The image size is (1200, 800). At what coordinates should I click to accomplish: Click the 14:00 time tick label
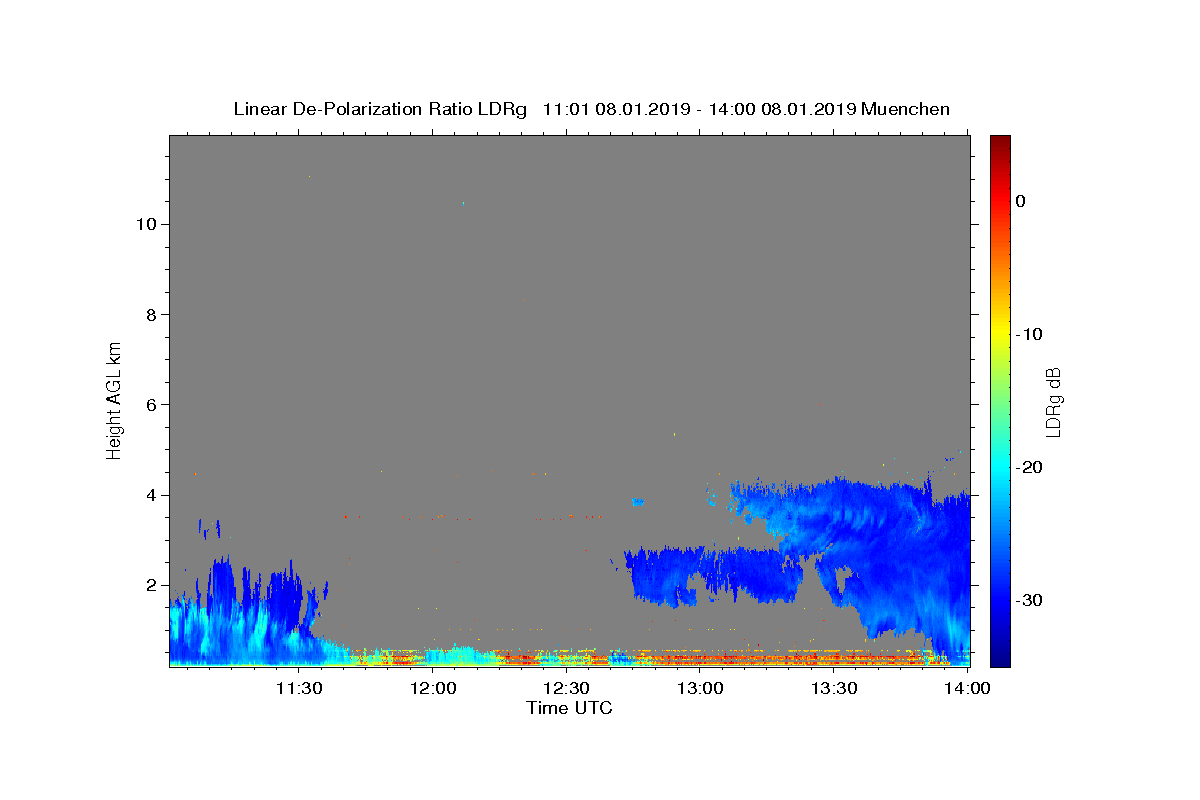click(967, 689)
